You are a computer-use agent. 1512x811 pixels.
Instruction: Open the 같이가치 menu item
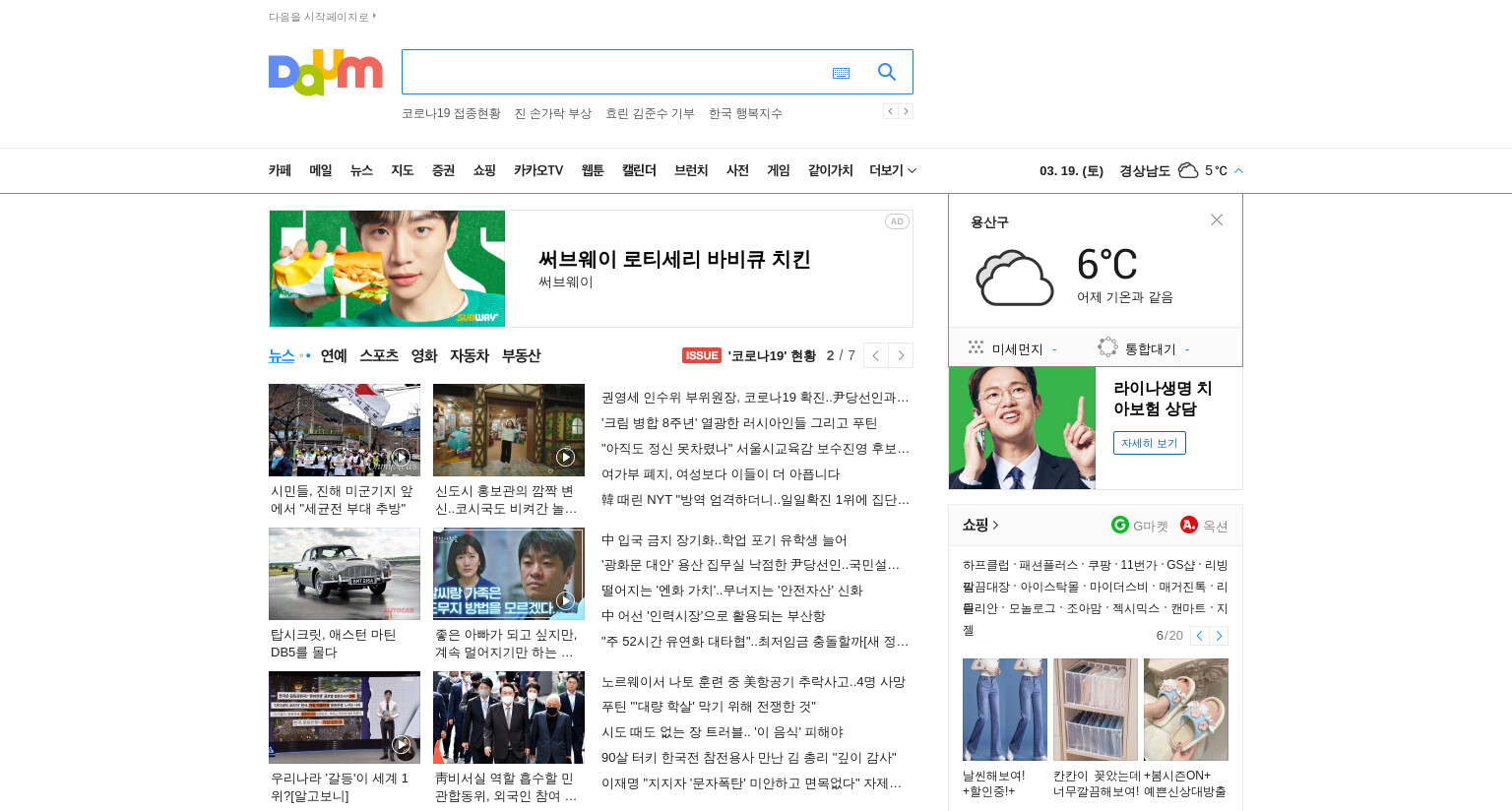pos(831,170)
